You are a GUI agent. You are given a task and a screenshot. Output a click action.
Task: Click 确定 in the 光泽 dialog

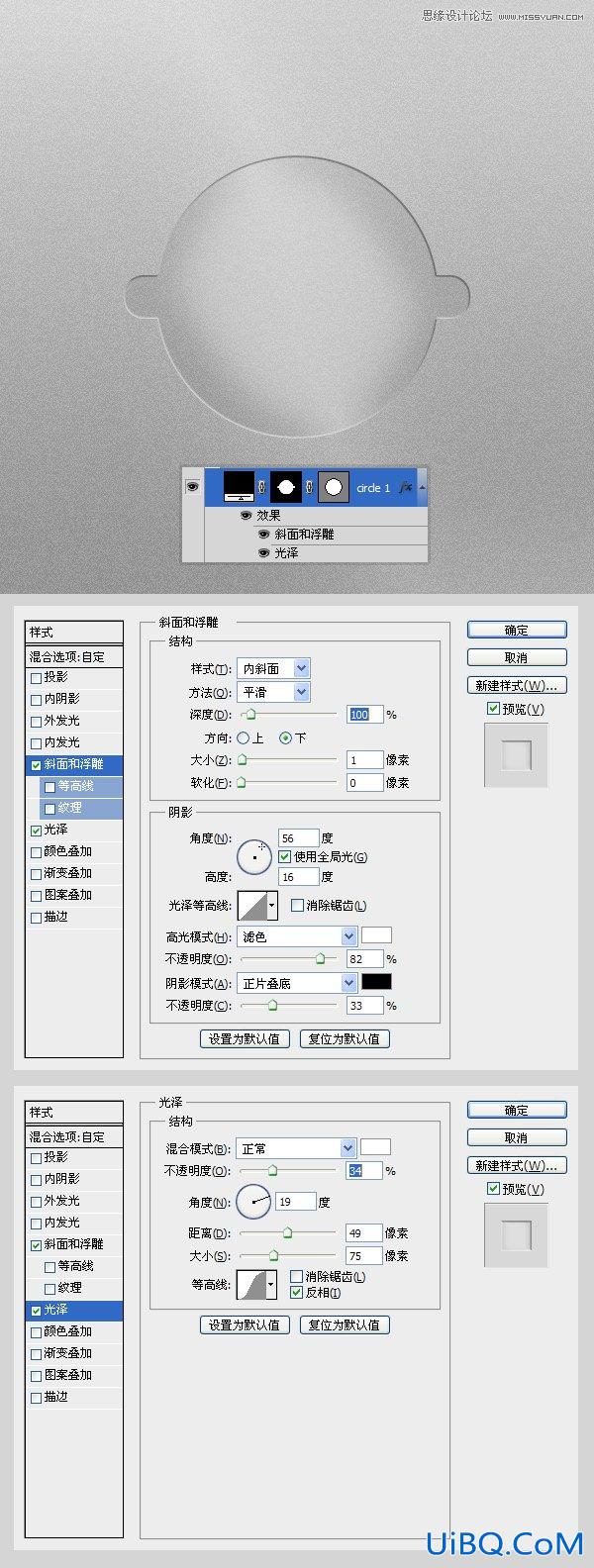tap(517, 1110)
